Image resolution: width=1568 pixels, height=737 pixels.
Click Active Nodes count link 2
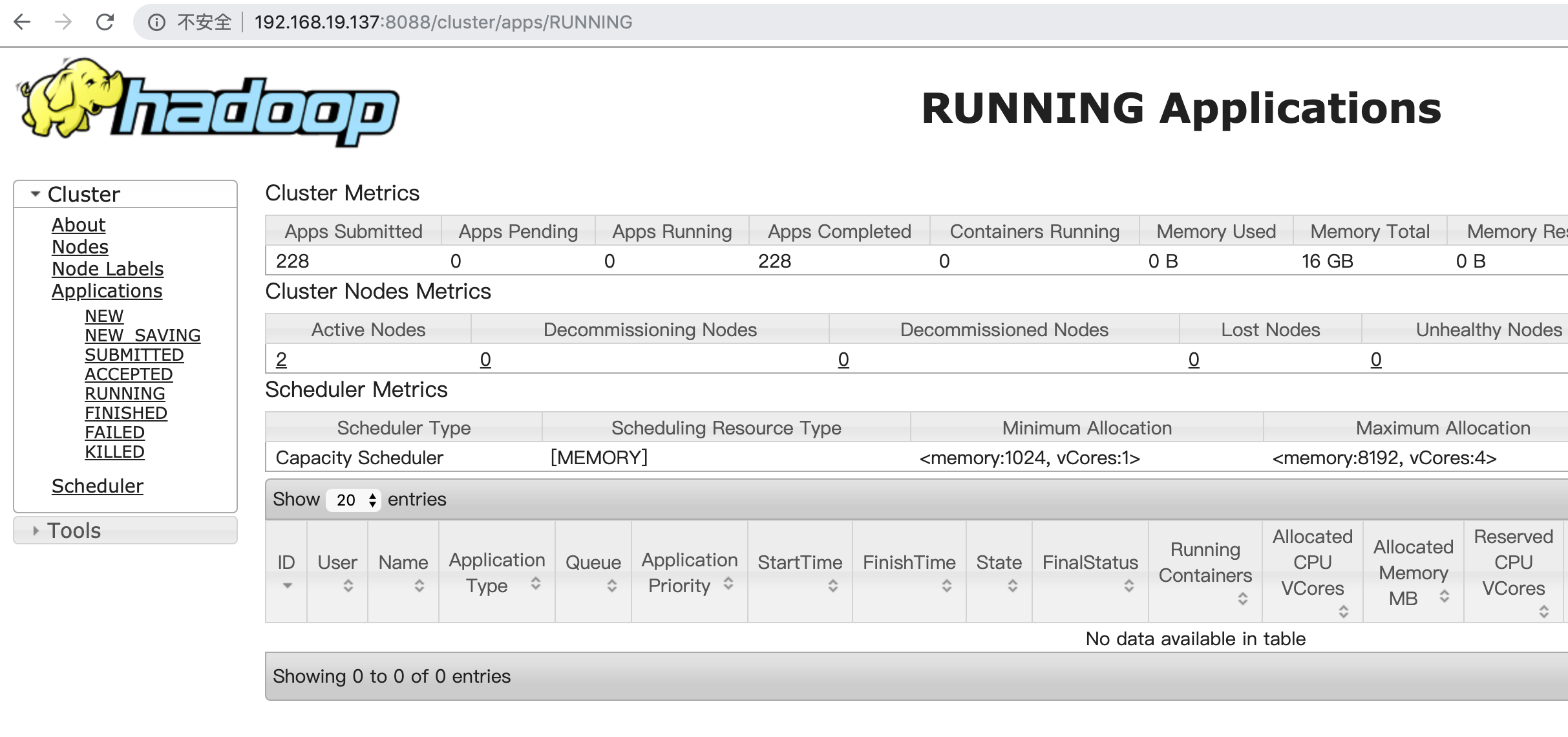(x=281, y=359)
